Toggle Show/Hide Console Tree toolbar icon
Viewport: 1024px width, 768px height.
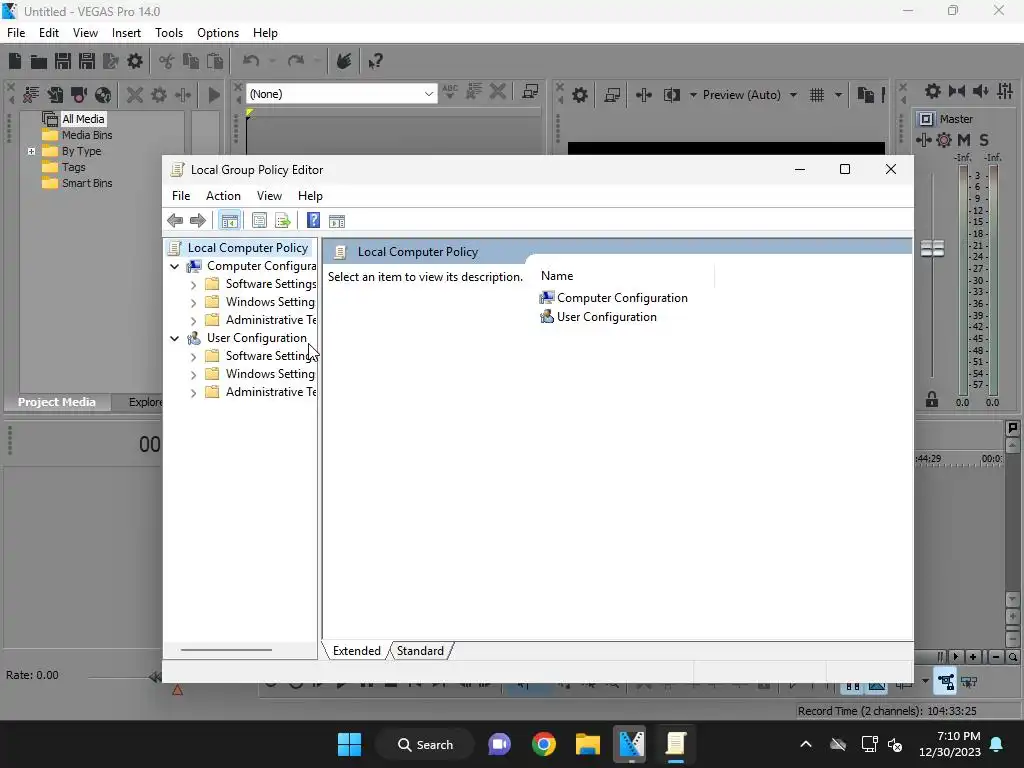click(229, 221)
